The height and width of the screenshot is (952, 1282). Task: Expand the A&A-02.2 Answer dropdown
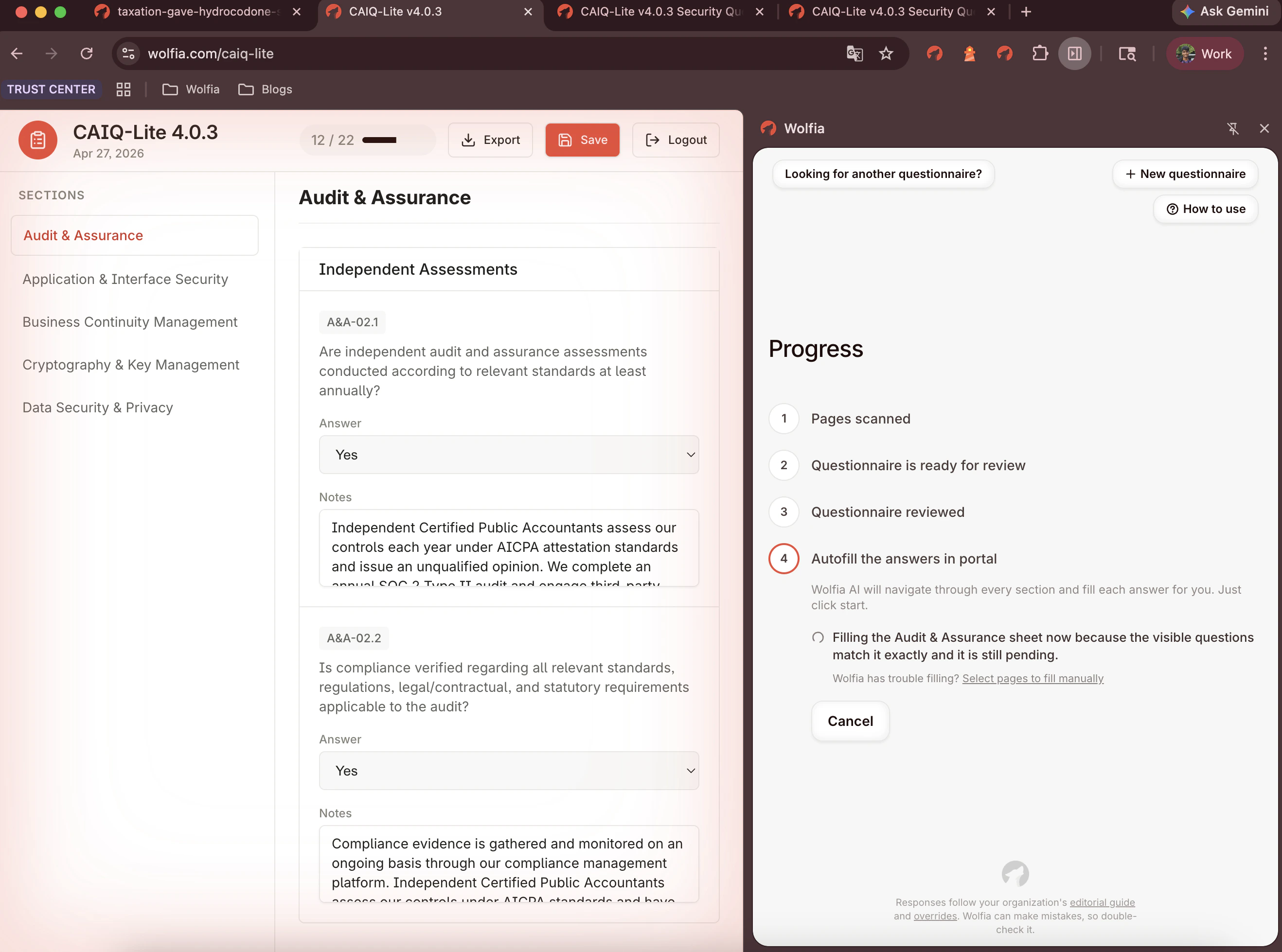508,771
